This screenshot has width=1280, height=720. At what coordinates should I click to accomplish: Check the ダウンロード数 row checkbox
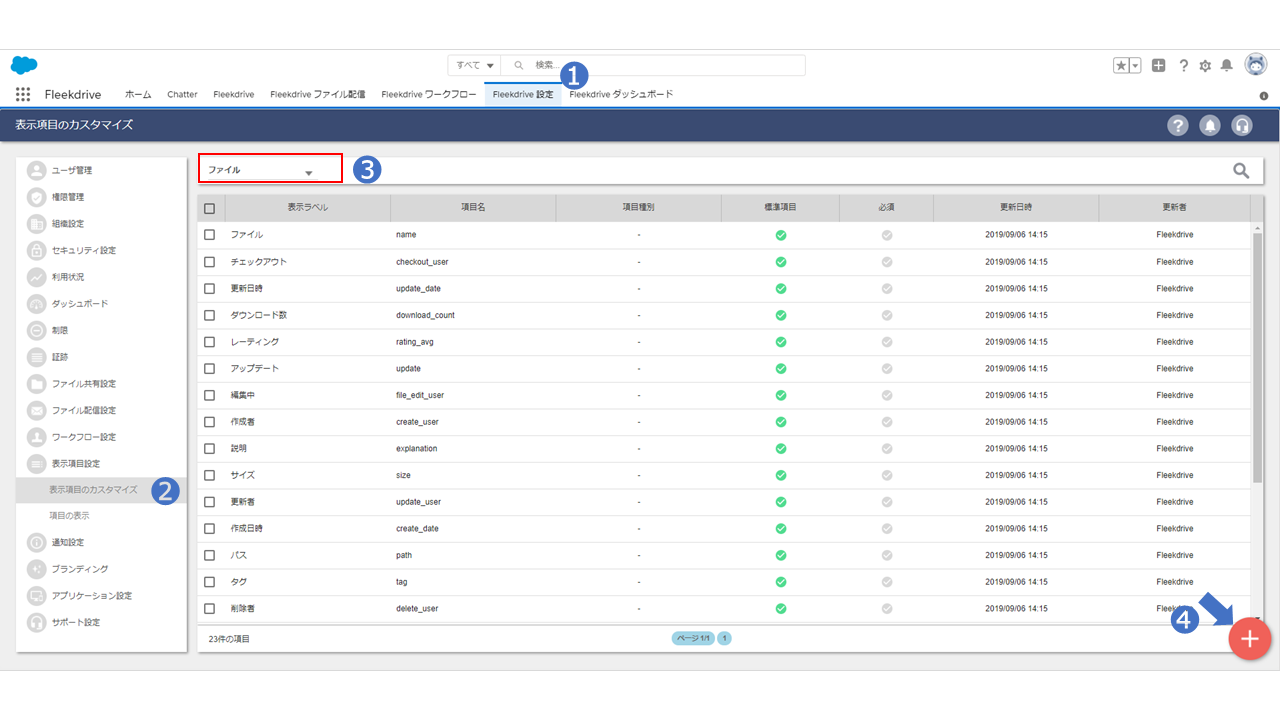click(209, 315)
